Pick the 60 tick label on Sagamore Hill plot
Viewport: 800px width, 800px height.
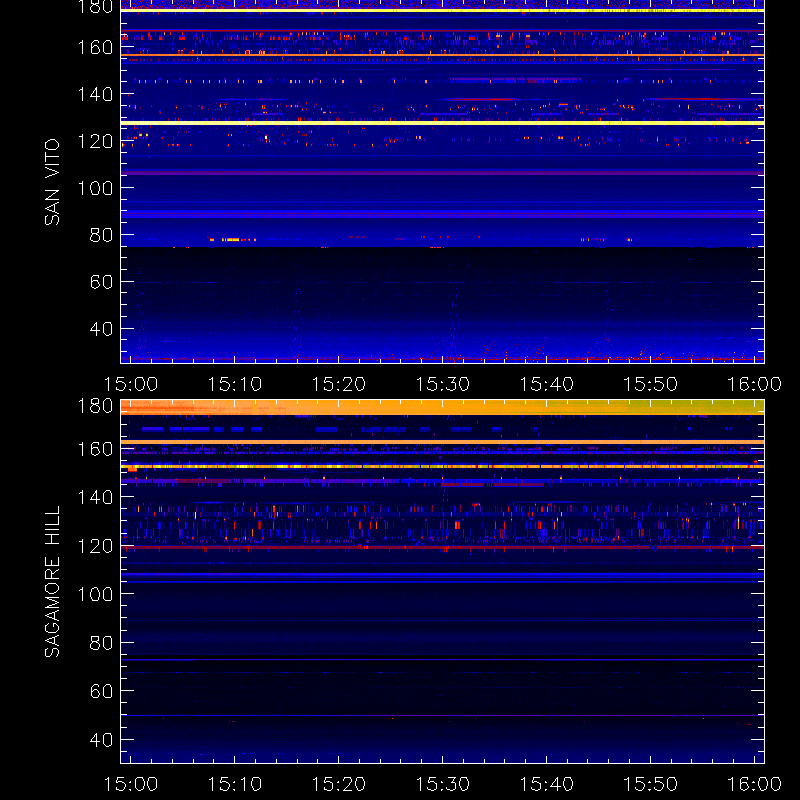click(101, 691)
